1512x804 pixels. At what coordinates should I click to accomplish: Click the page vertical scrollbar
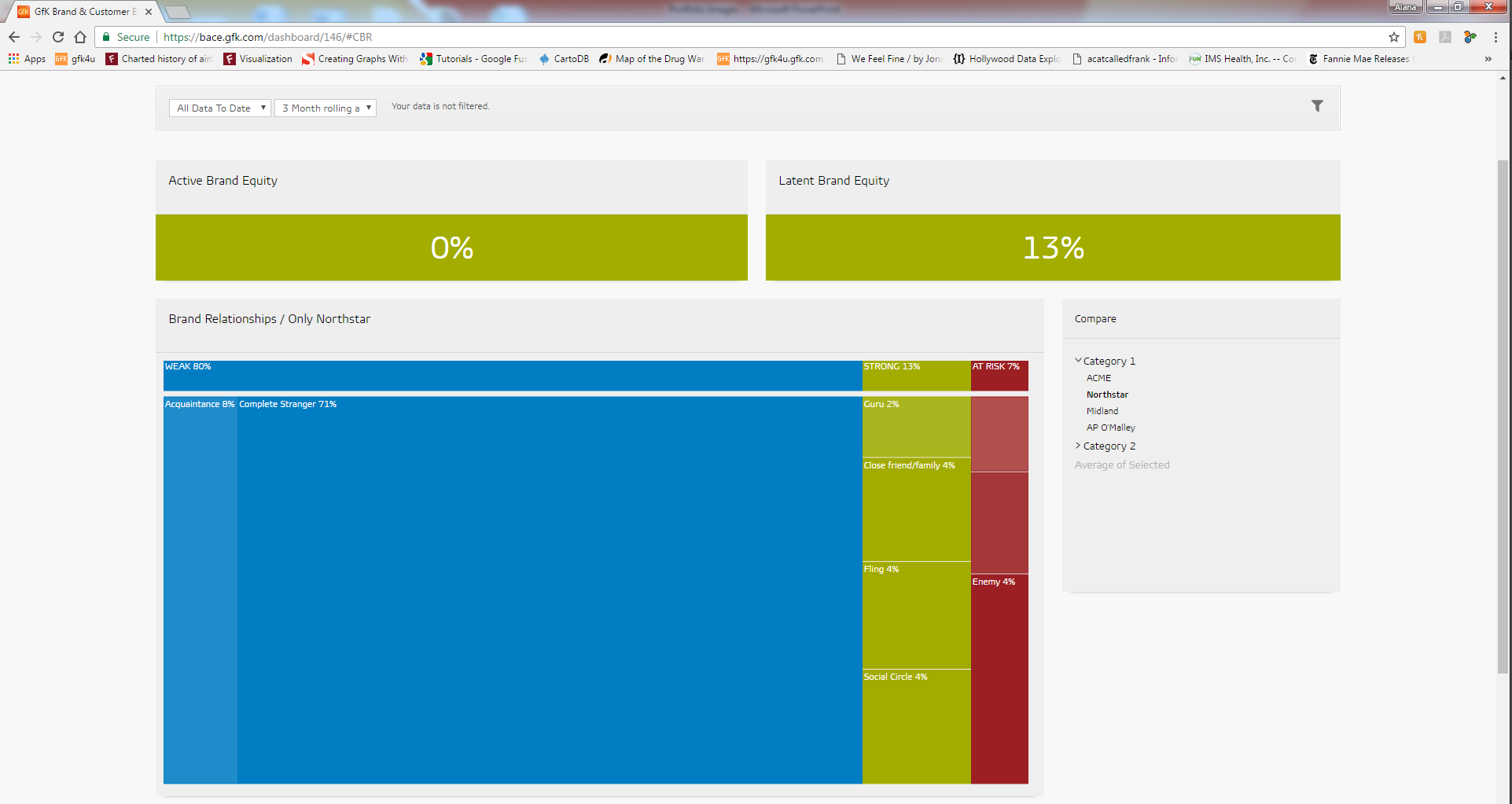click(1503, 417)
